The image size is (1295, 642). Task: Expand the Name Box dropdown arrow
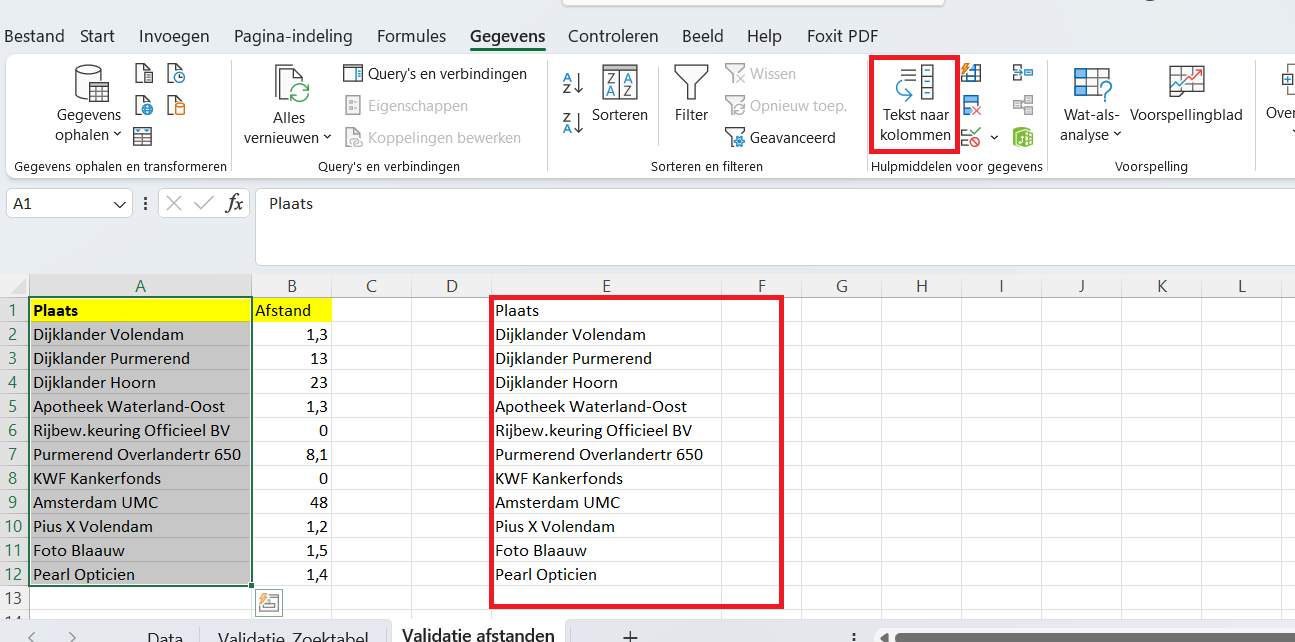tap(120, 204)
